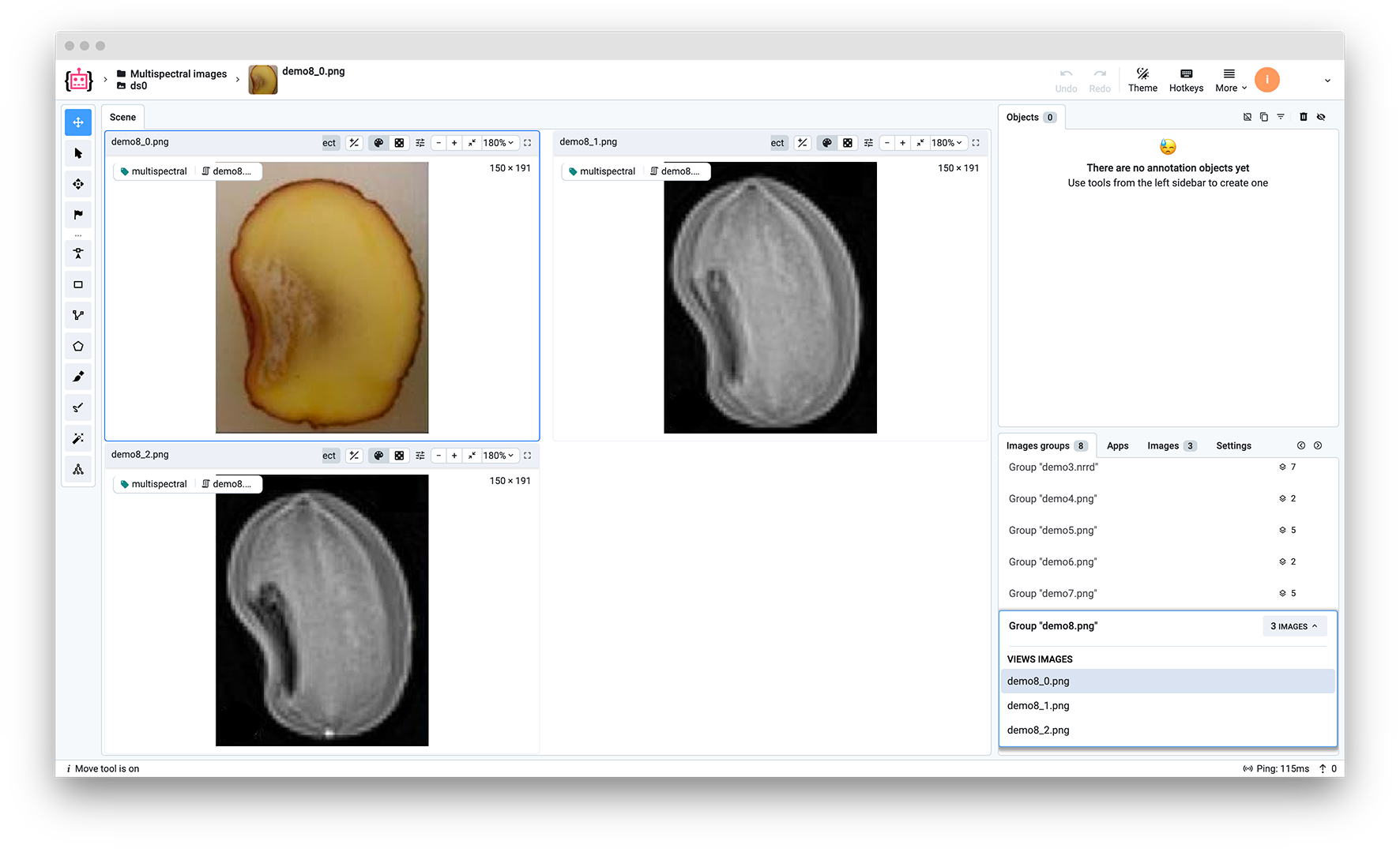The width and height of the screenshot is (1400, 856).
Task: Click trash icon in Objects panel
Action: 1304,117
